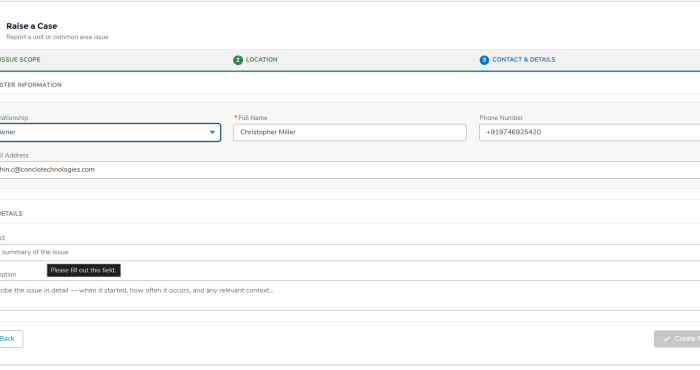
Task: Open the Relationship dropdown arrow
Action: (212, 133)
